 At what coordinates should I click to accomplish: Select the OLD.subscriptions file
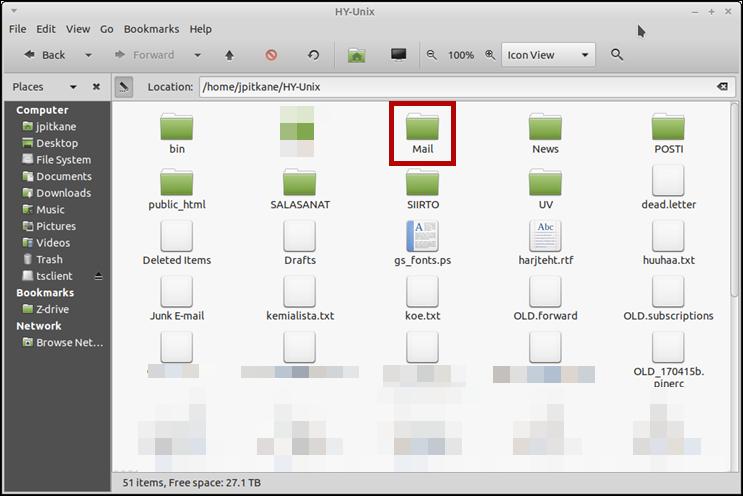click(x=668, y=298)
